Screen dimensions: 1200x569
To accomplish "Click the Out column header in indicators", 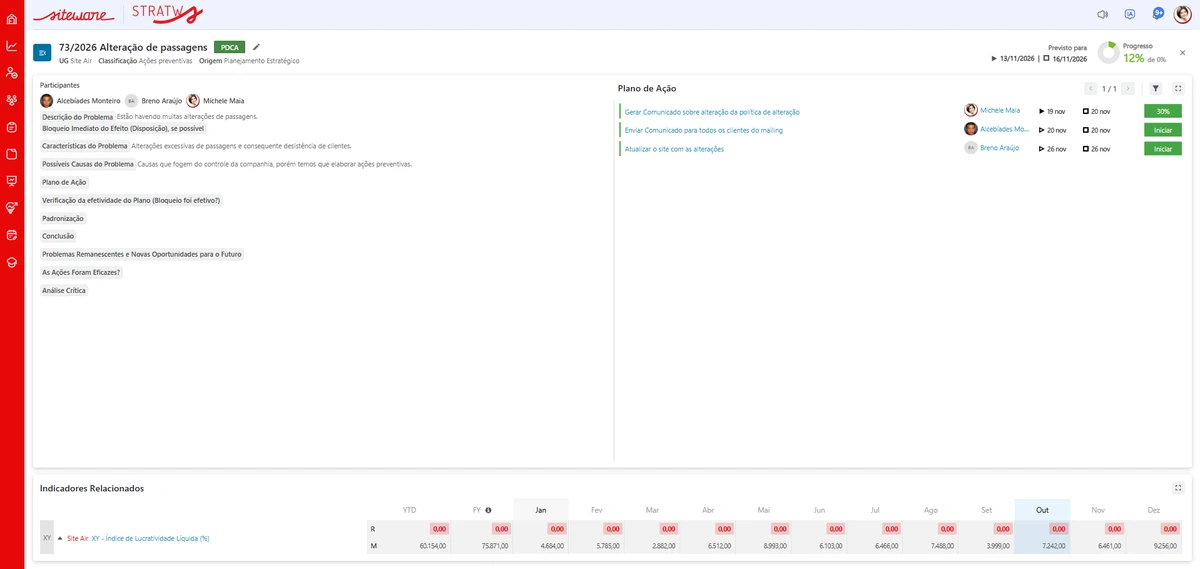I will point(1042,510).
